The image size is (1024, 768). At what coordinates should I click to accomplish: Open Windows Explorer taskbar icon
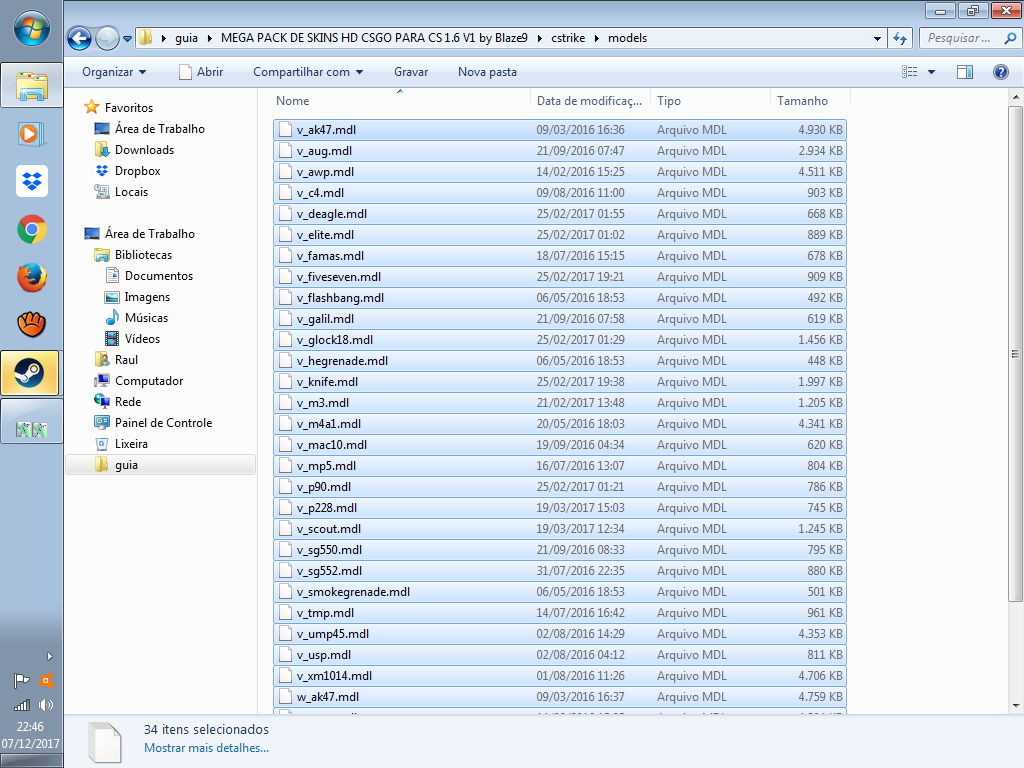click(x=31, y=86)
